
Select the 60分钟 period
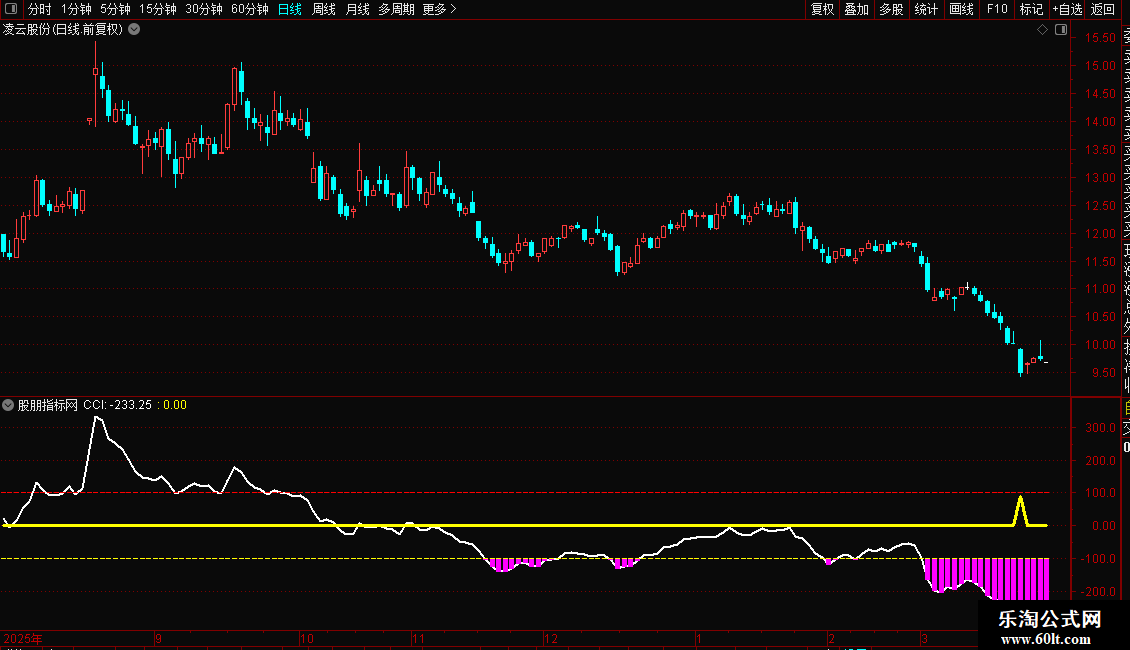250,9
